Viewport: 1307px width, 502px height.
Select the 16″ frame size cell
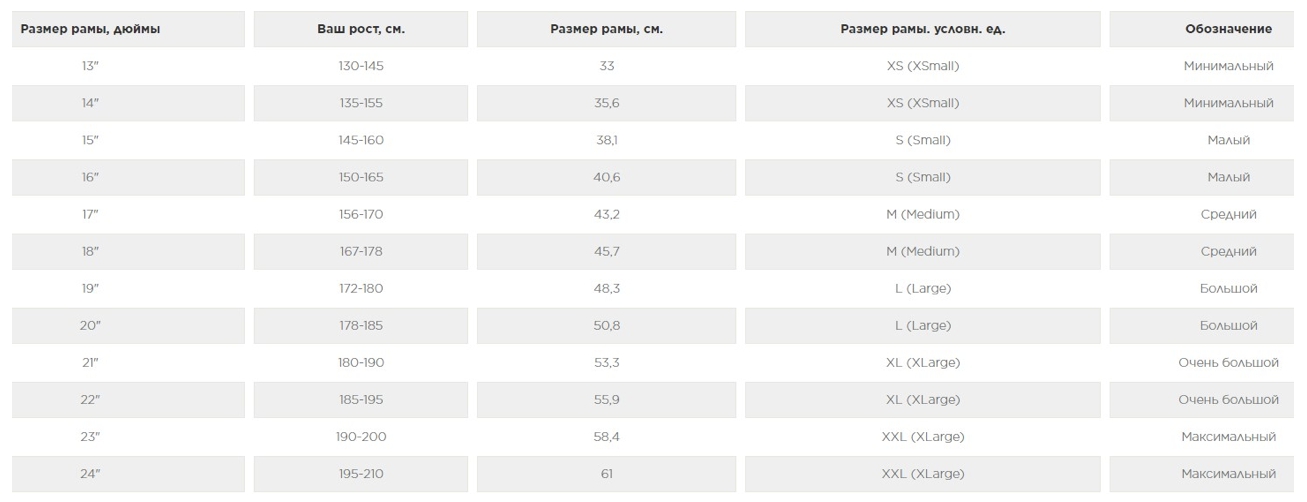[90, 177]
